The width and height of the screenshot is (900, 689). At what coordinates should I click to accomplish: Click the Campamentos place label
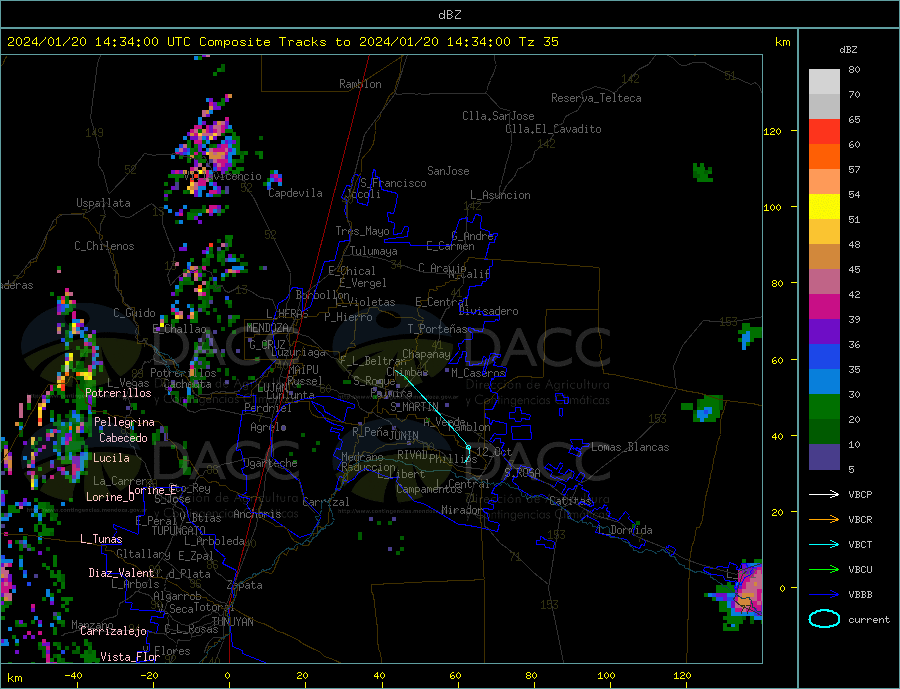tap(429, 490)
